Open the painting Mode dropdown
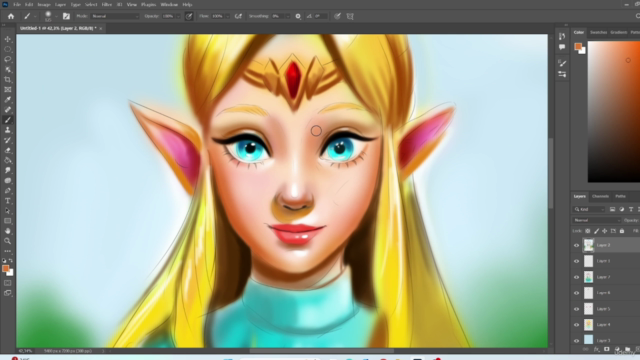 114,16
